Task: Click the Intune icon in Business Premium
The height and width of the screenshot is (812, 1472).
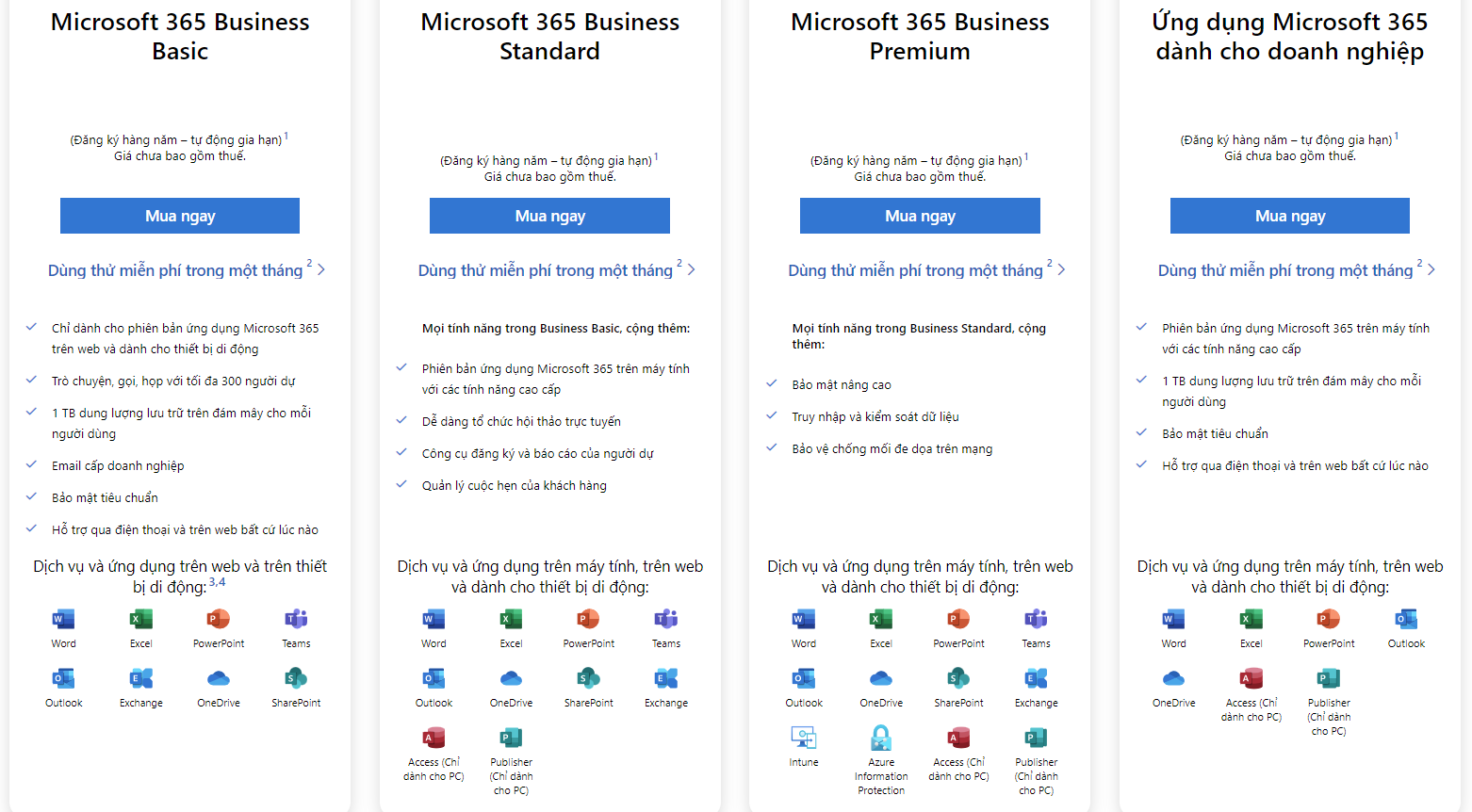Action: [804, 738]
